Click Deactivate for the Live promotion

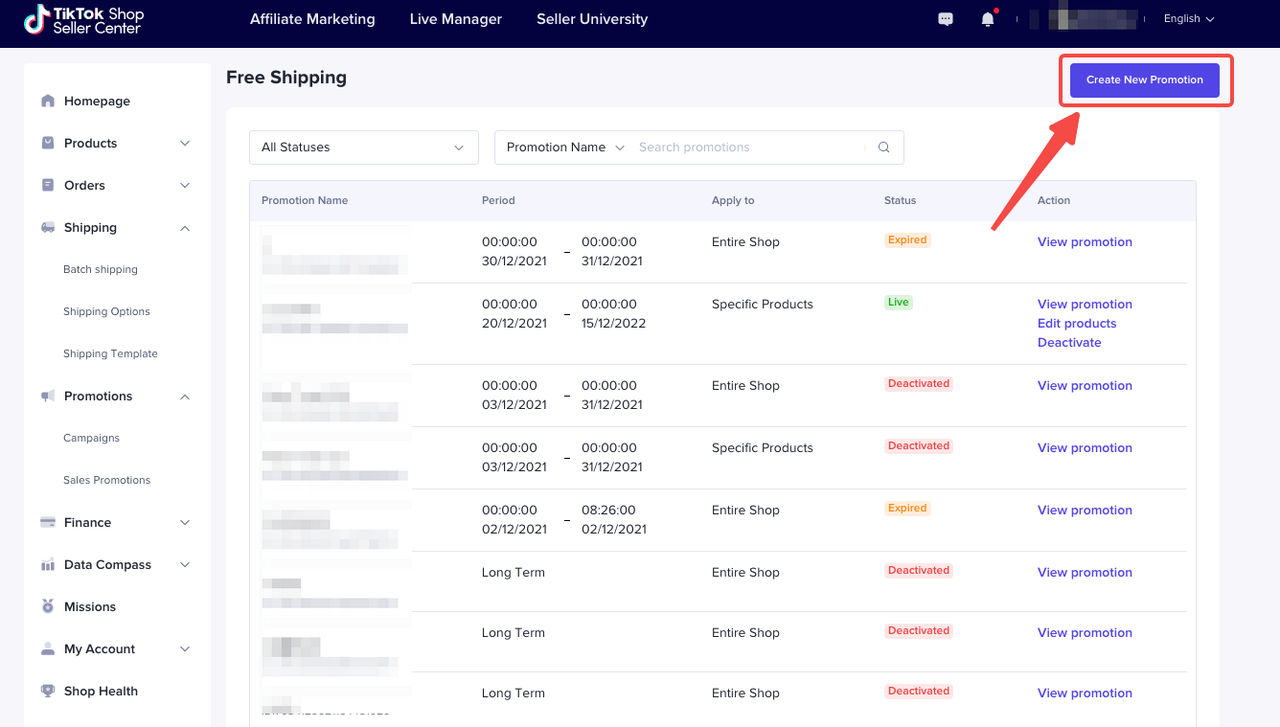pyautogui.click(x=1069, y=342)
